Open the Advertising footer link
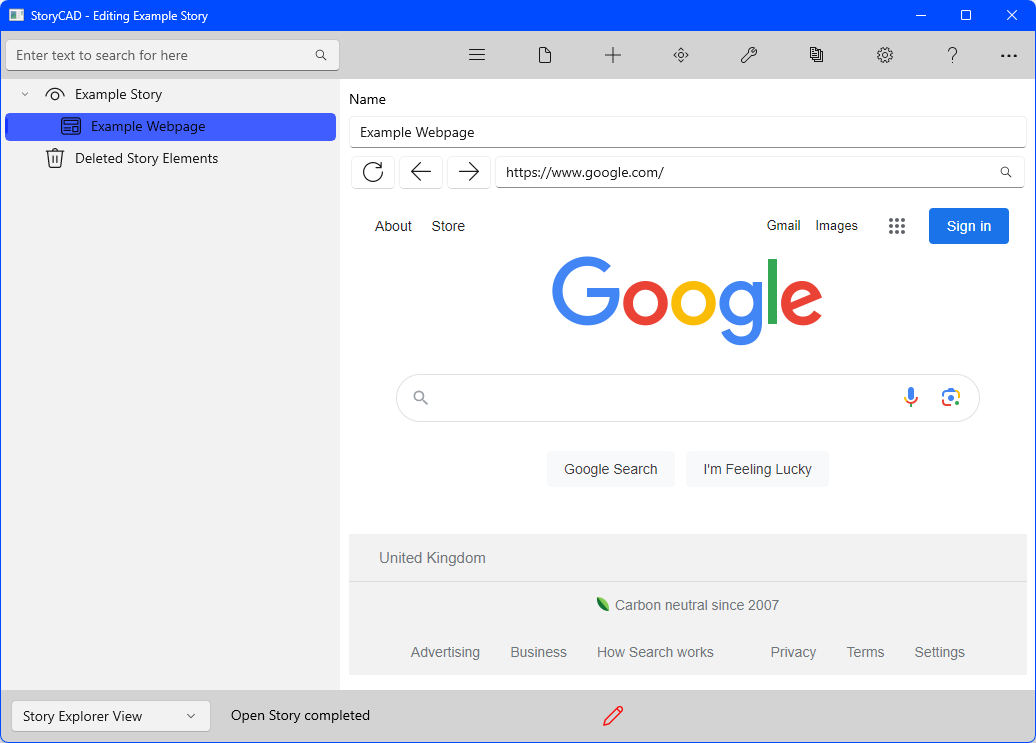The width and height of the screenshot is (1036, 743). (x=445, y=653)
